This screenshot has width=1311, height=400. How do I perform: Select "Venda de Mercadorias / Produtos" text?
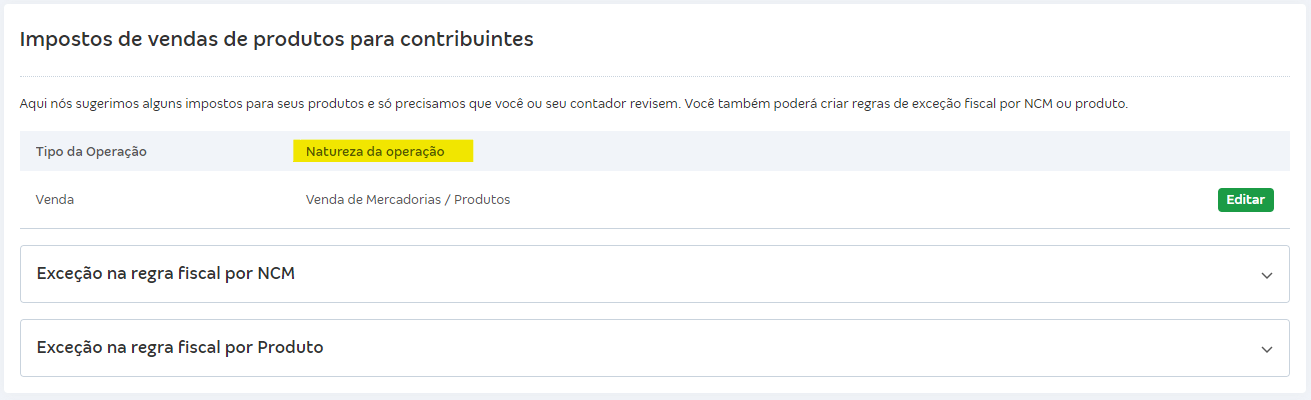pos(407,200)
